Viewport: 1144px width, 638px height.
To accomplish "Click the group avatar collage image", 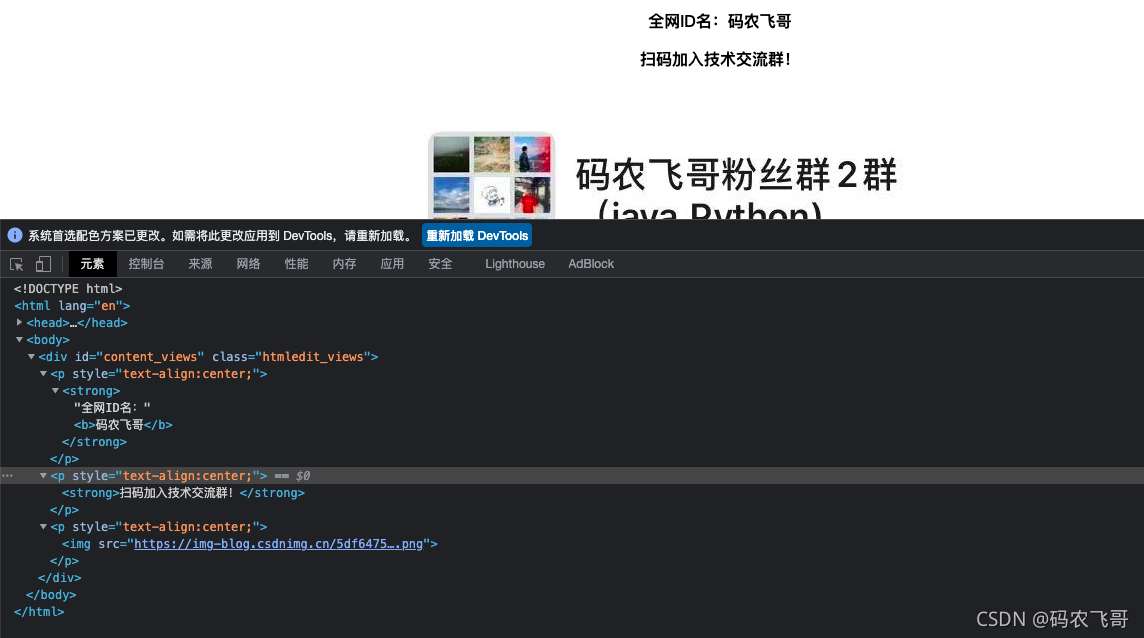I will (x=492, y=175).
